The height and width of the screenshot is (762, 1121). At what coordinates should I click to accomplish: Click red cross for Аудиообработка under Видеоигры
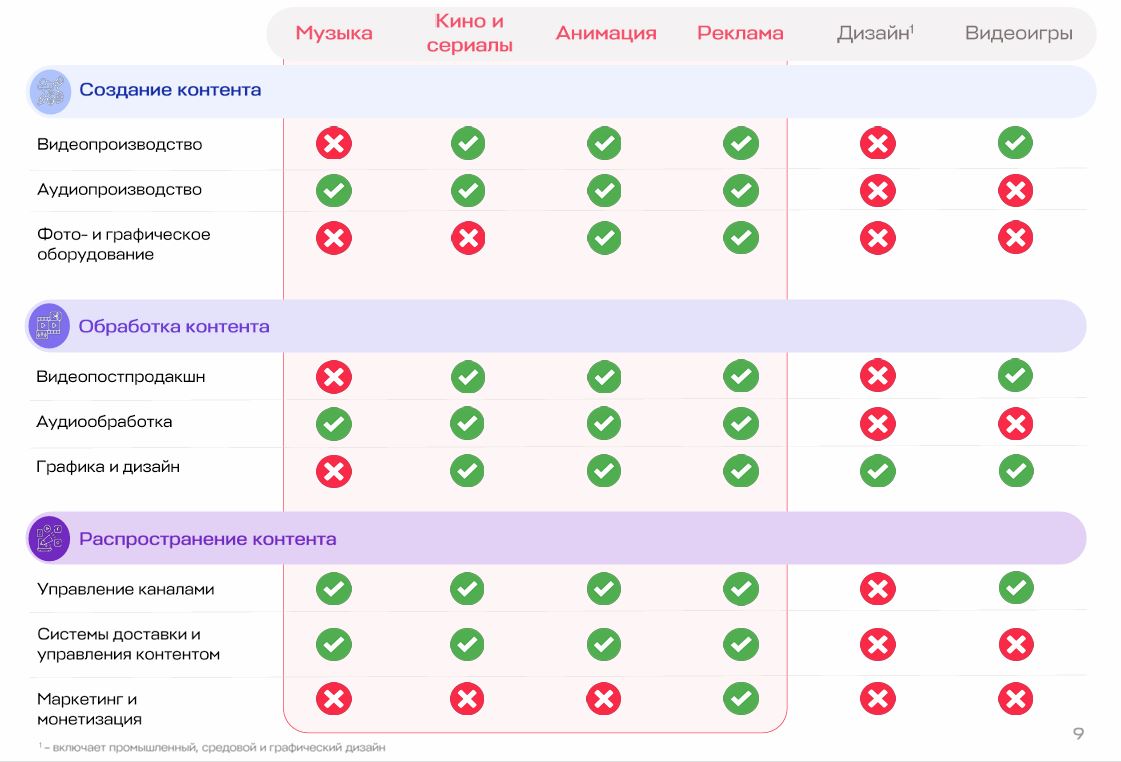tap(1015, 424)
